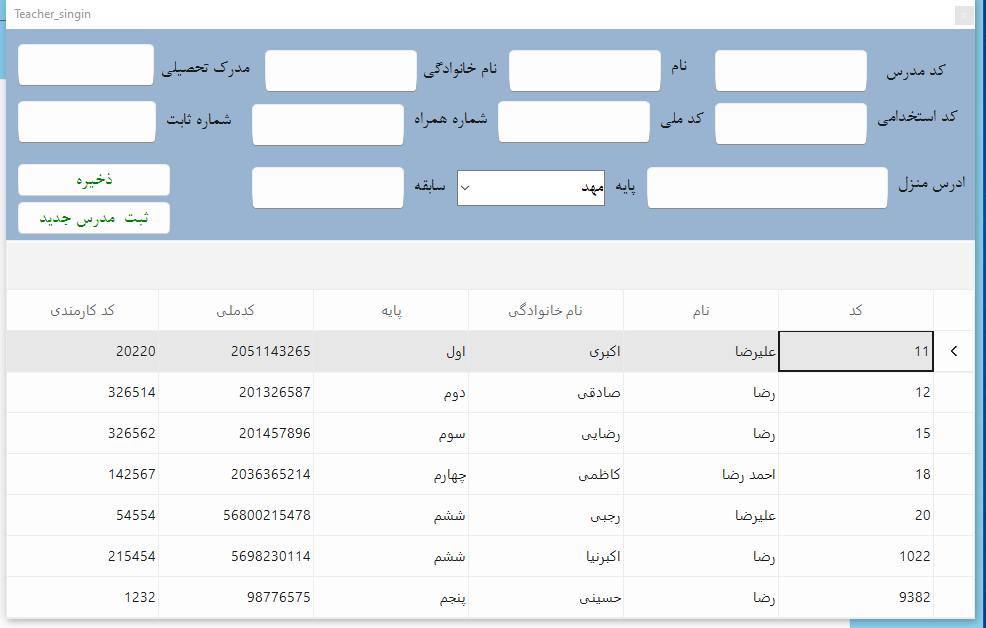Screen dimensions: 986x628
Task: Open the پایه grade dropdown
Action: (531, 187)
